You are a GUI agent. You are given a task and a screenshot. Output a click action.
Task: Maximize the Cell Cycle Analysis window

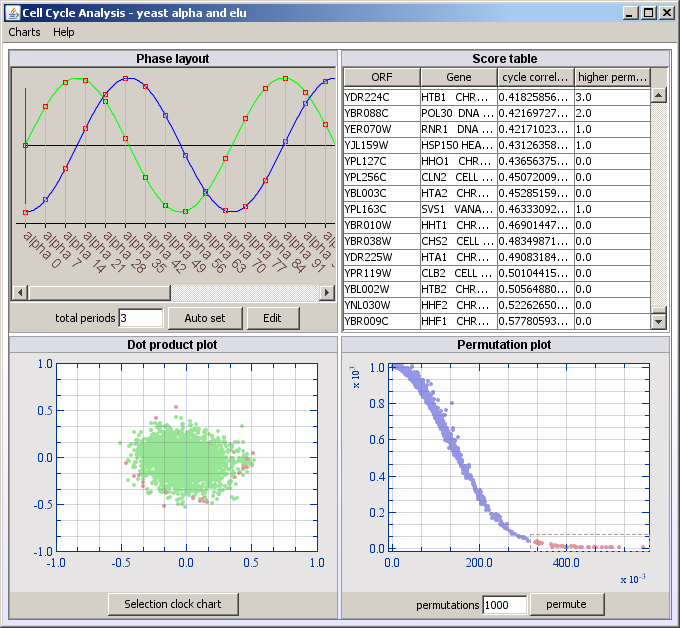[648, 13]
